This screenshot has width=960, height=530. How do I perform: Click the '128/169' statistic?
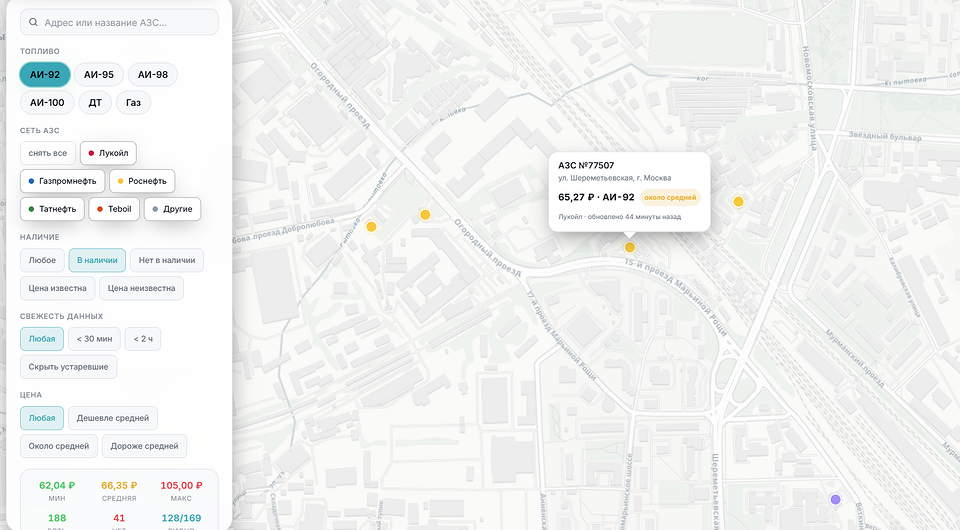(181, 518)
